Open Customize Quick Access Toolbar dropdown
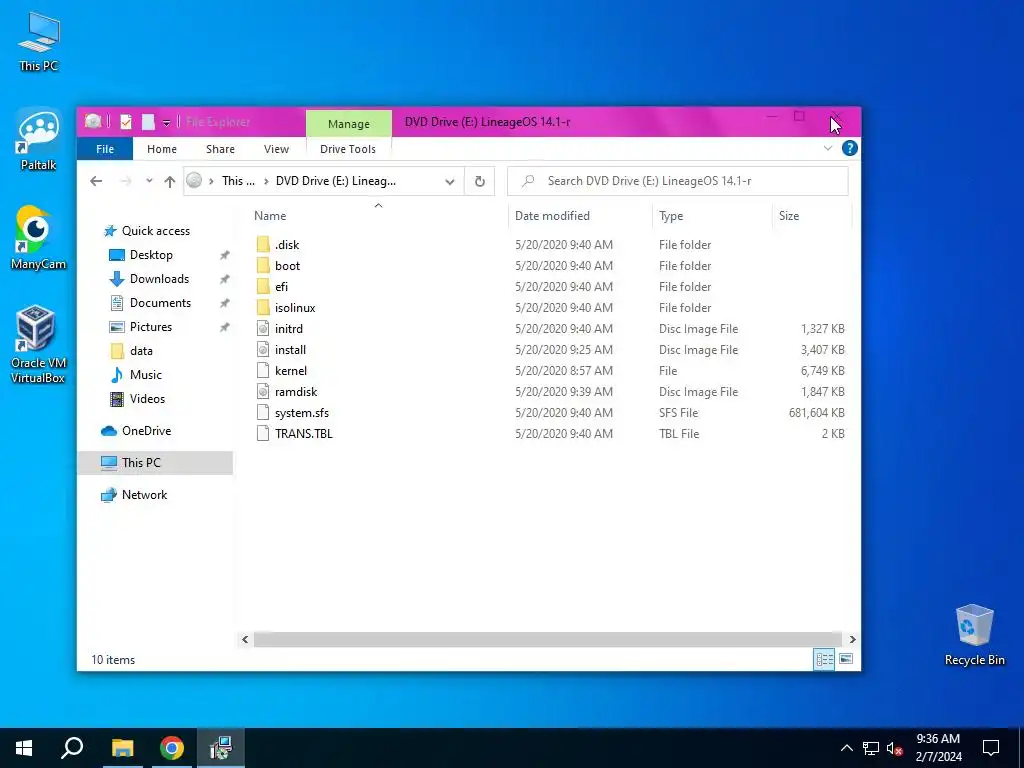Image resolution: width=1024 pixels, height=768 pixels. (x=167, y=122)
